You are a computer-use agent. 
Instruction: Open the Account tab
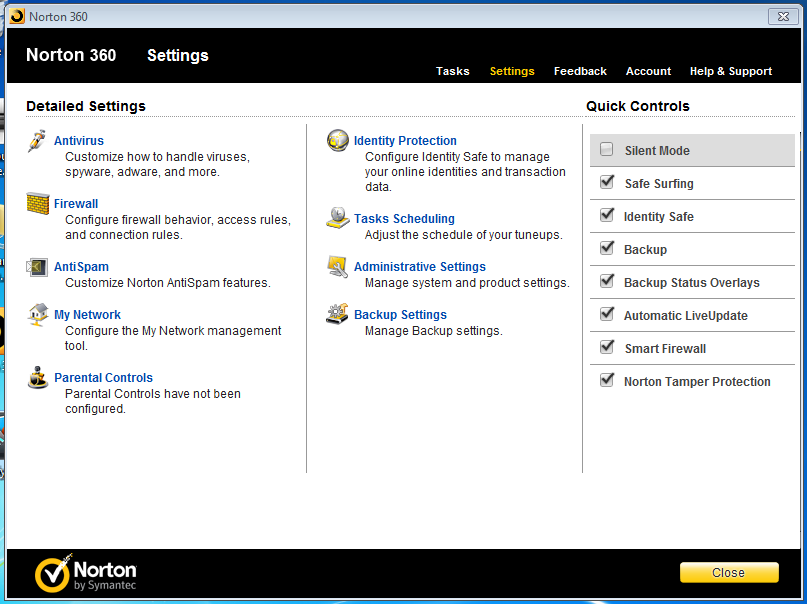(648, 71)
